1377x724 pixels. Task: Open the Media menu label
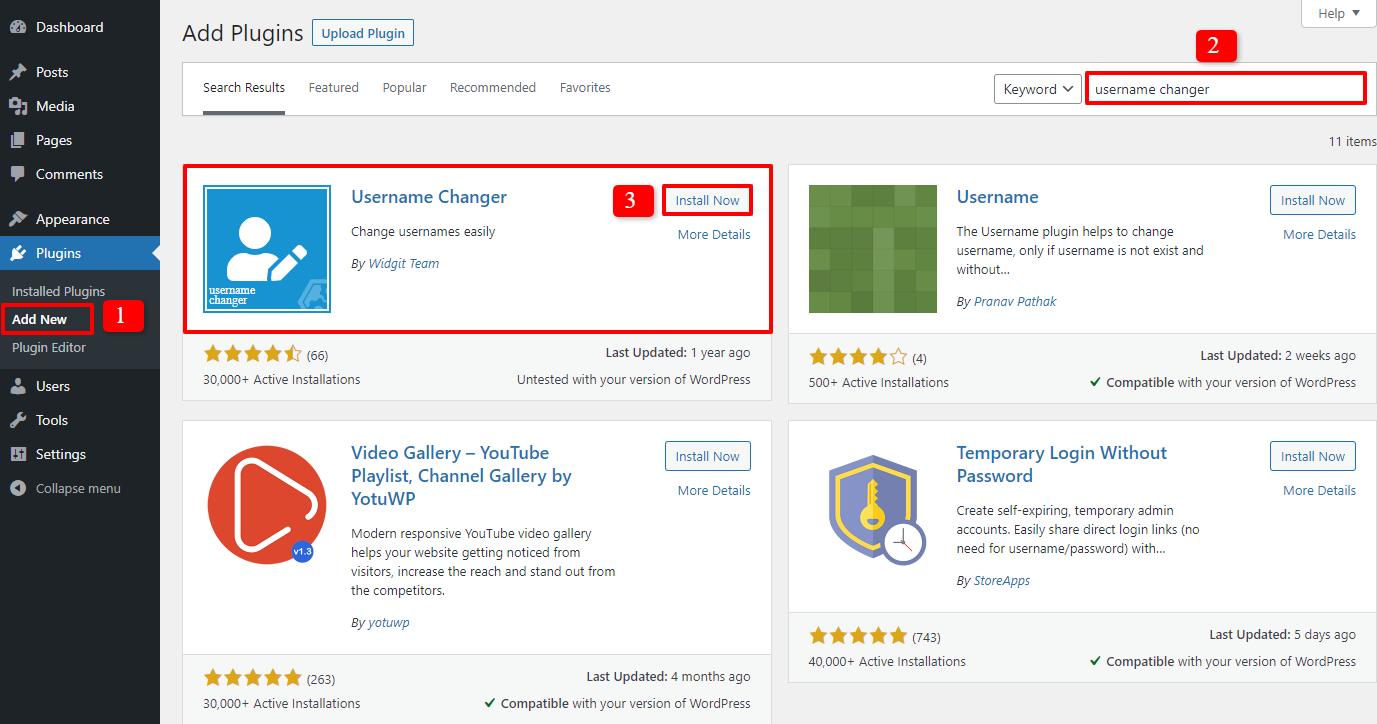pos(55,106)
